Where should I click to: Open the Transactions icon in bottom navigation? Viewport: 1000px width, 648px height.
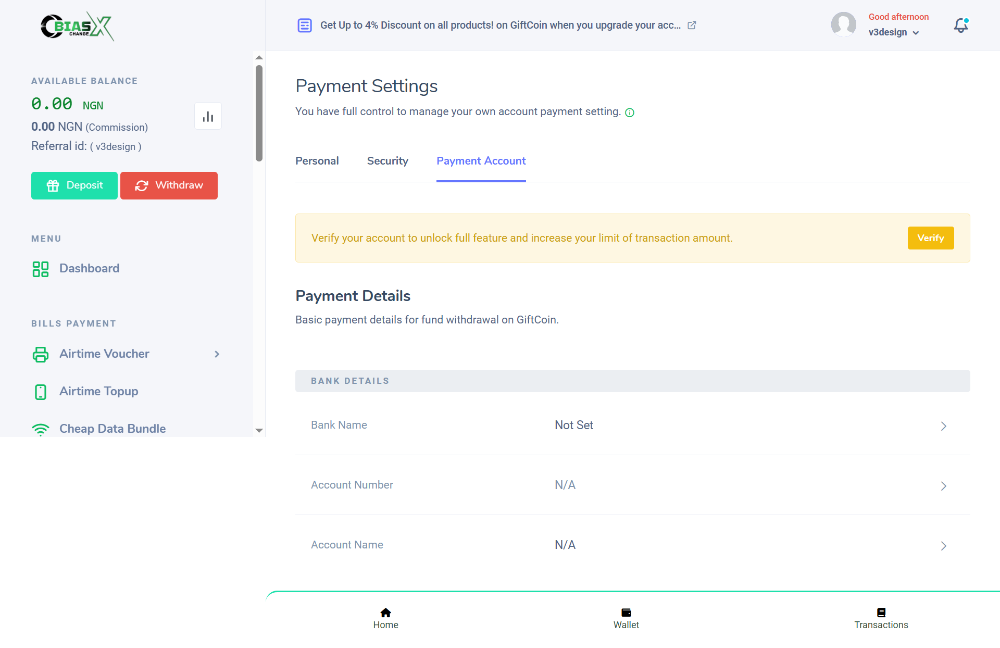[881, 612]
